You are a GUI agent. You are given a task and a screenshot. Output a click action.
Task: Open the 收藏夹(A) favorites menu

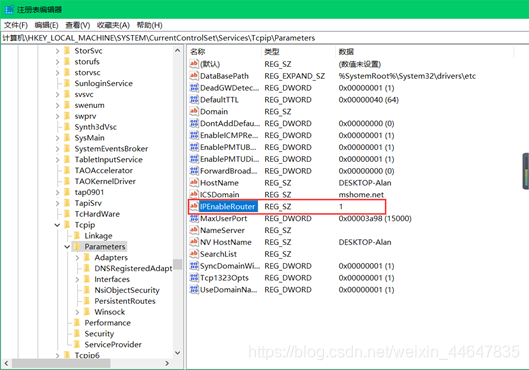coord(113,25)
